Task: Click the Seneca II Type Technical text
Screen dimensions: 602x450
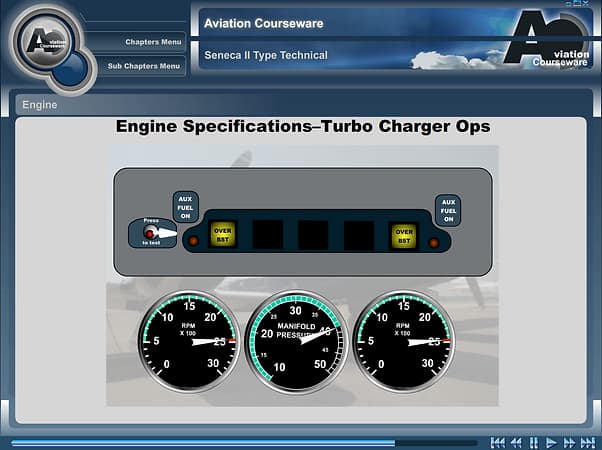Action: (266, 55)
